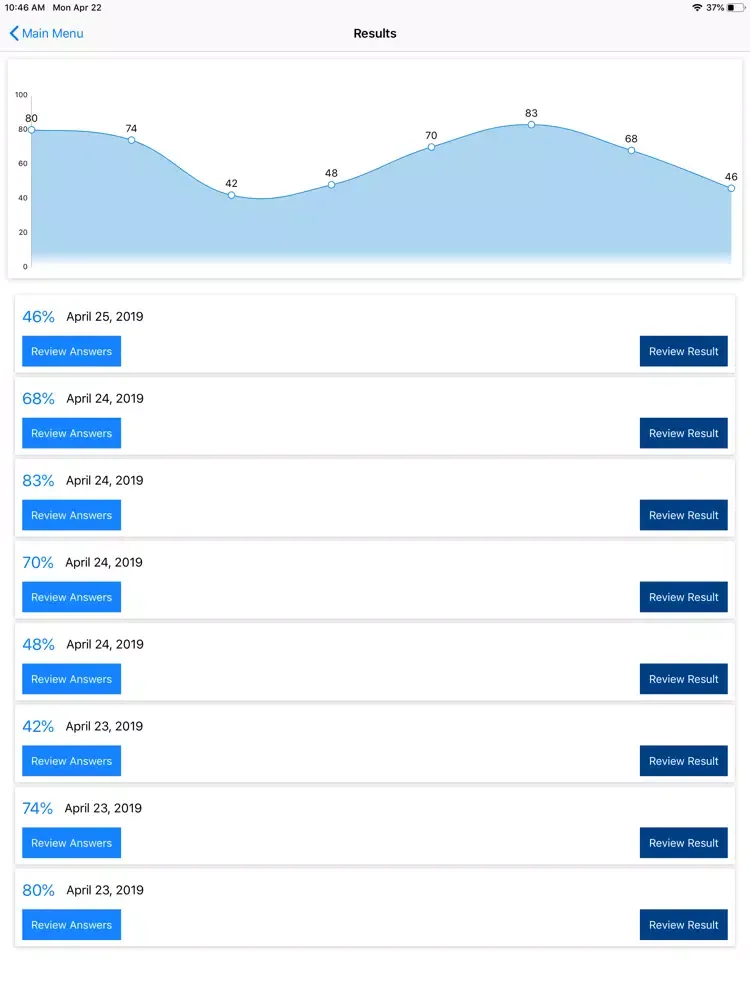
Task: Review Answers for the 70% result
Action: (x=71, y=597)
